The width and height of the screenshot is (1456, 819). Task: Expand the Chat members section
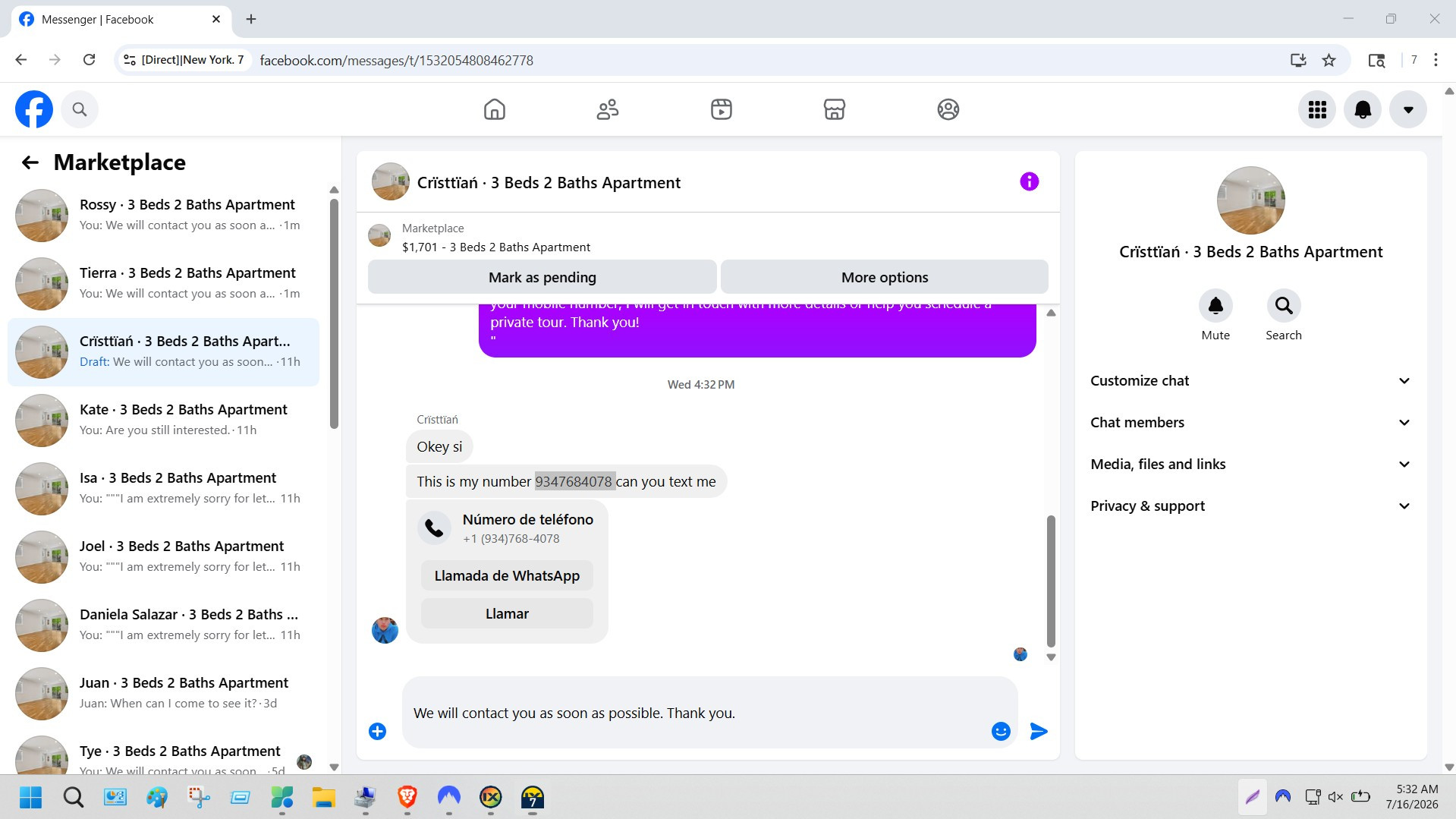1250,423
